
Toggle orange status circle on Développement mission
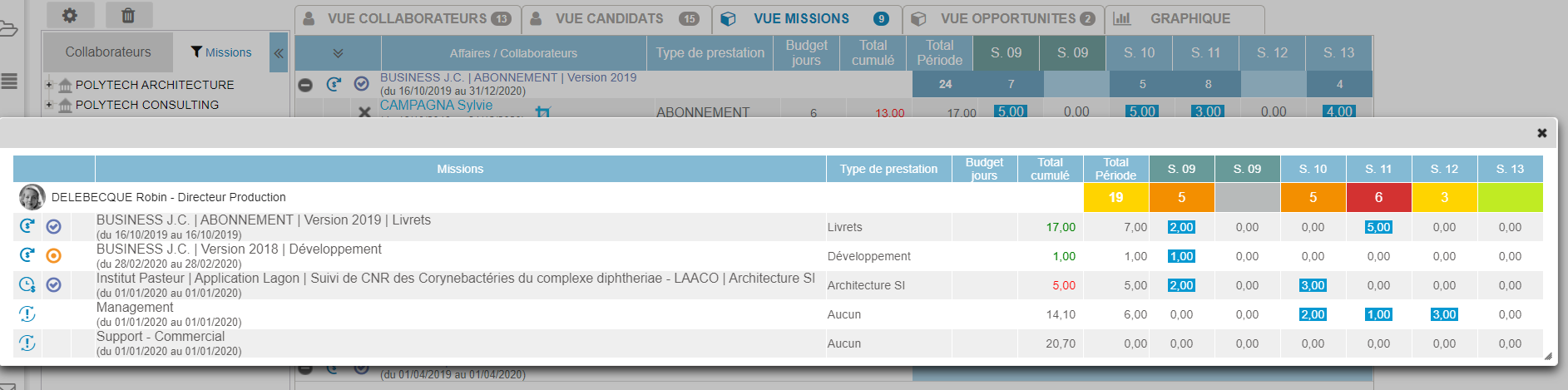(54, 255)
